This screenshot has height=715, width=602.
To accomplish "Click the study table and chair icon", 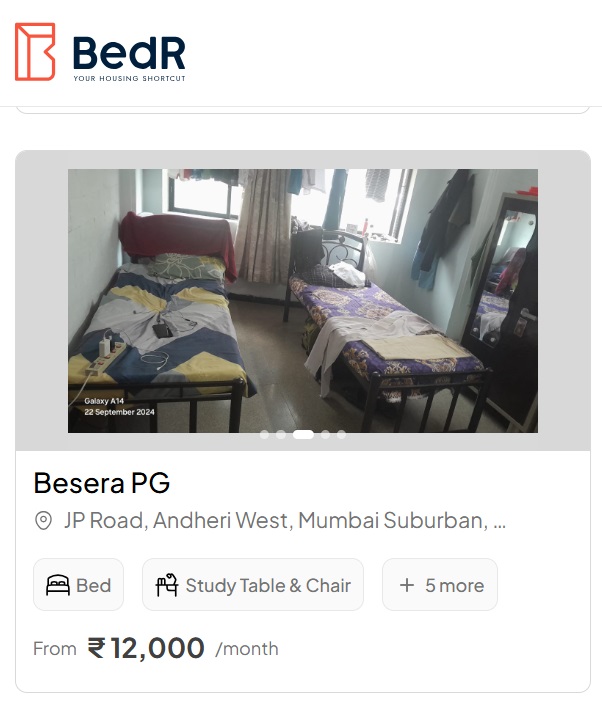I will click(x=166, y=585).
